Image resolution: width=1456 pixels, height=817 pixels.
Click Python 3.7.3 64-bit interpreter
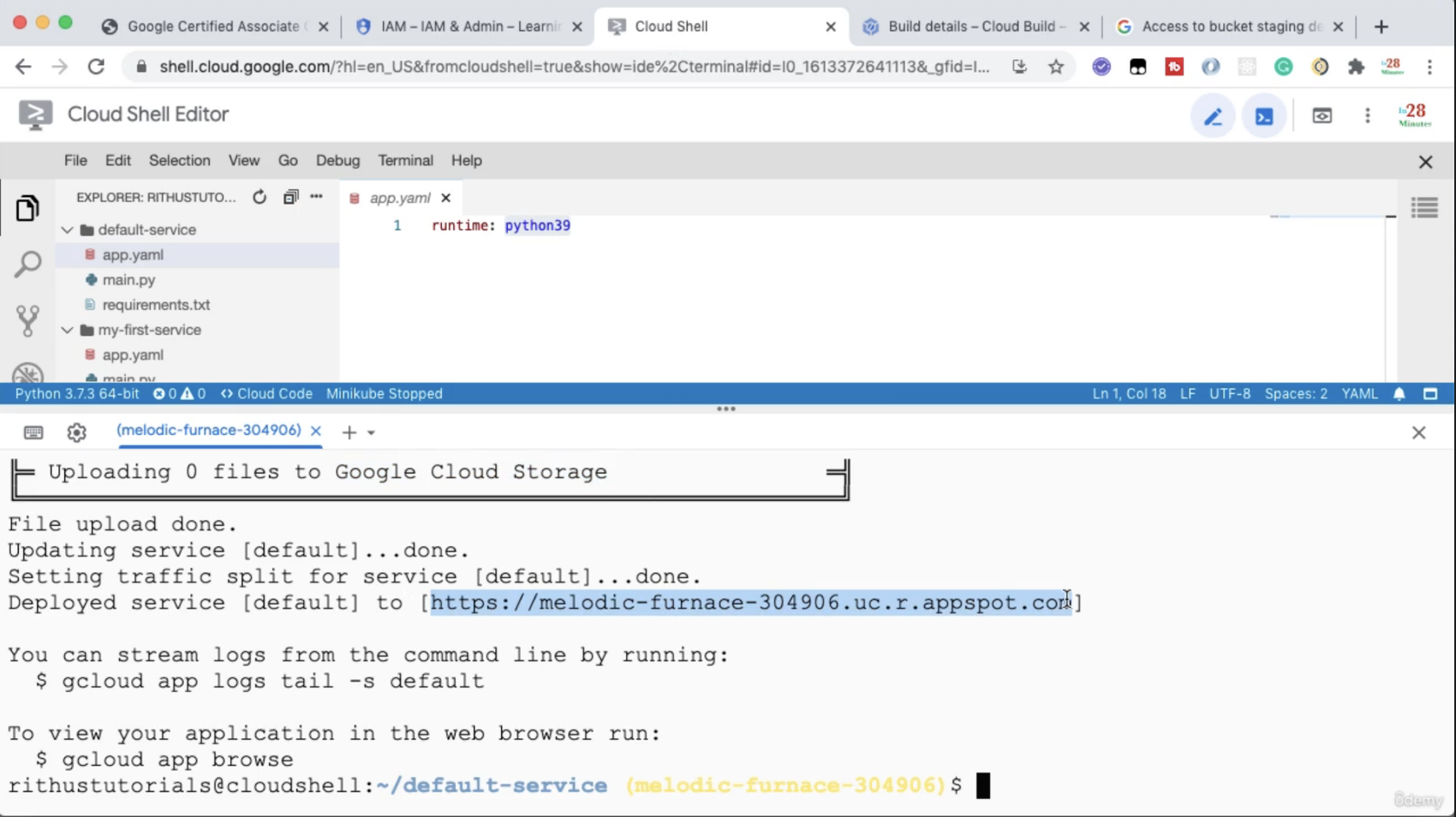coord(77,394)
